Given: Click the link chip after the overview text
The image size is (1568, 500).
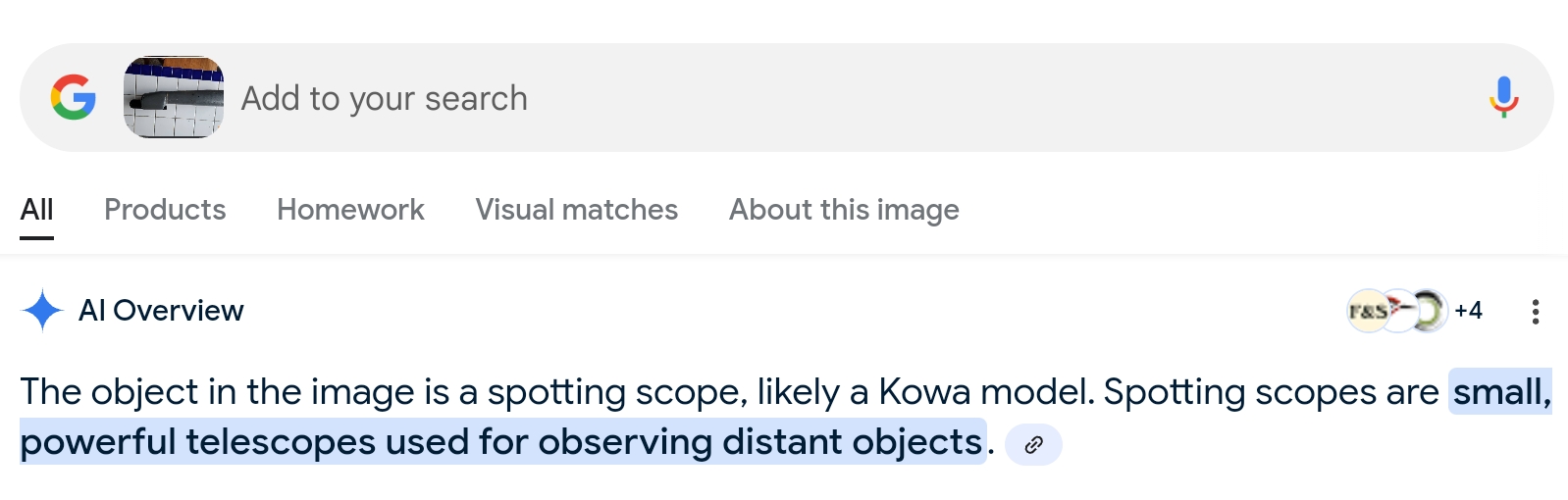Looking at the screenshot, I should pyautogui.click(x=1033, y=445).
